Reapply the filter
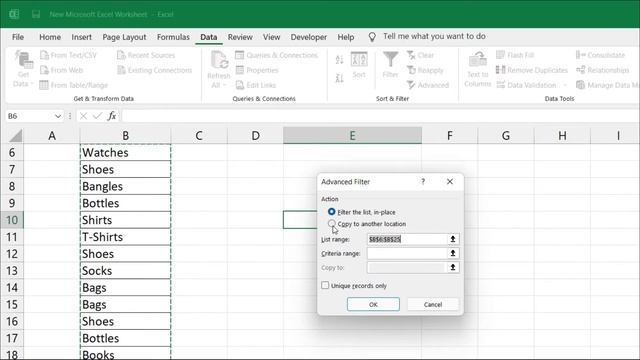 425,70
